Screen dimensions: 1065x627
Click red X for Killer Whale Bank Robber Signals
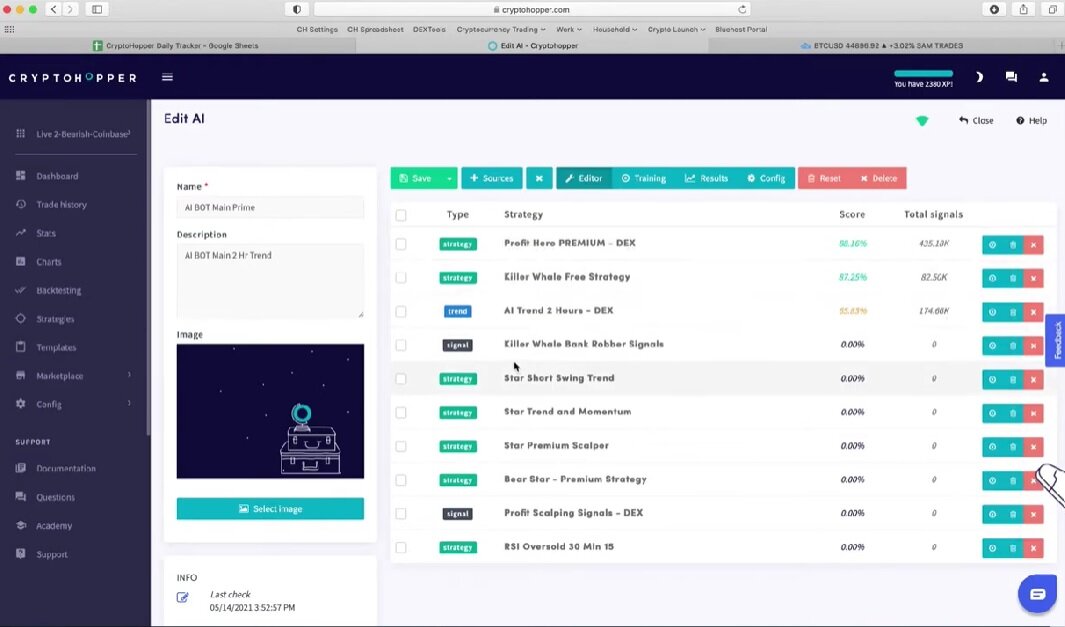click(1033, 346)
